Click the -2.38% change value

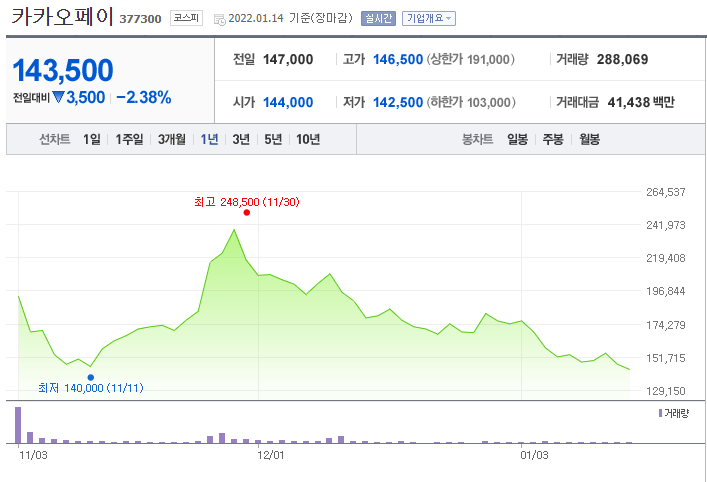click(x=143, y=97)
